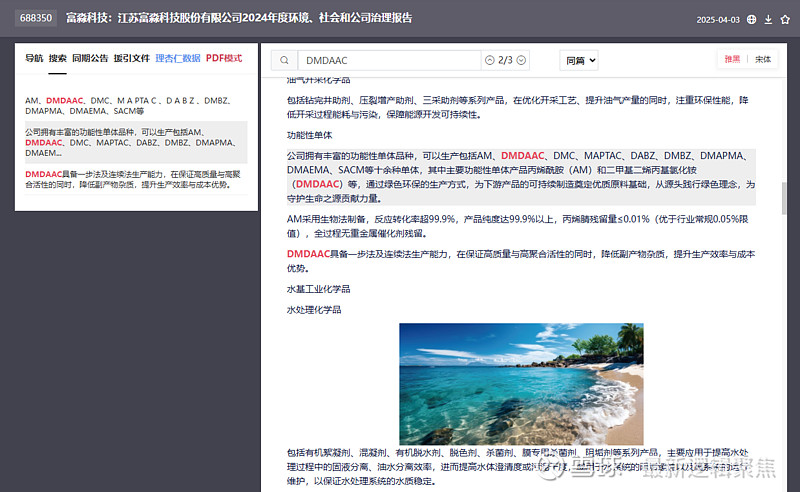This screenshot has height=492, width=800.
Task: Click the 2/3 match counter
Action: [x=505, y=60]
